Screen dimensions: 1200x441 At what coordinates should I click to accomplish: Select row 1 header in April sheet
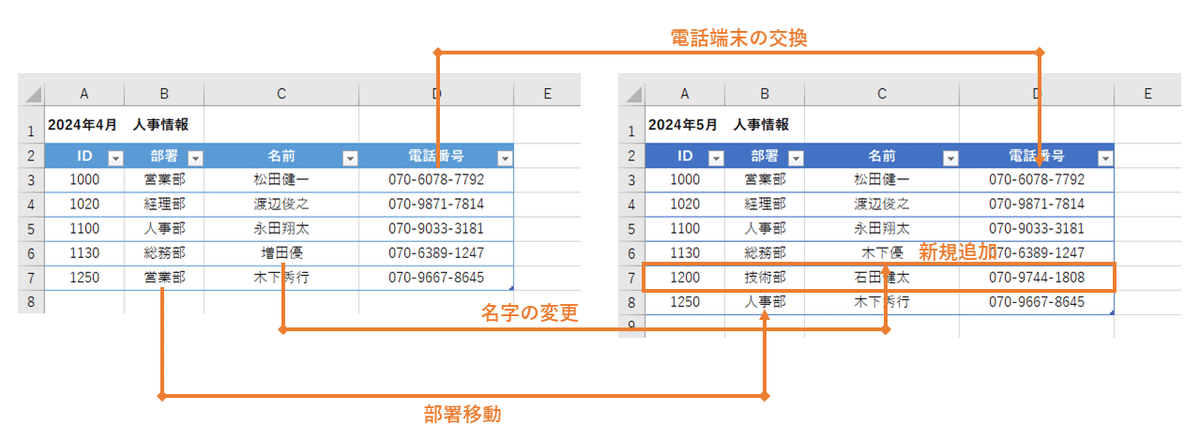tap(32, 126)
